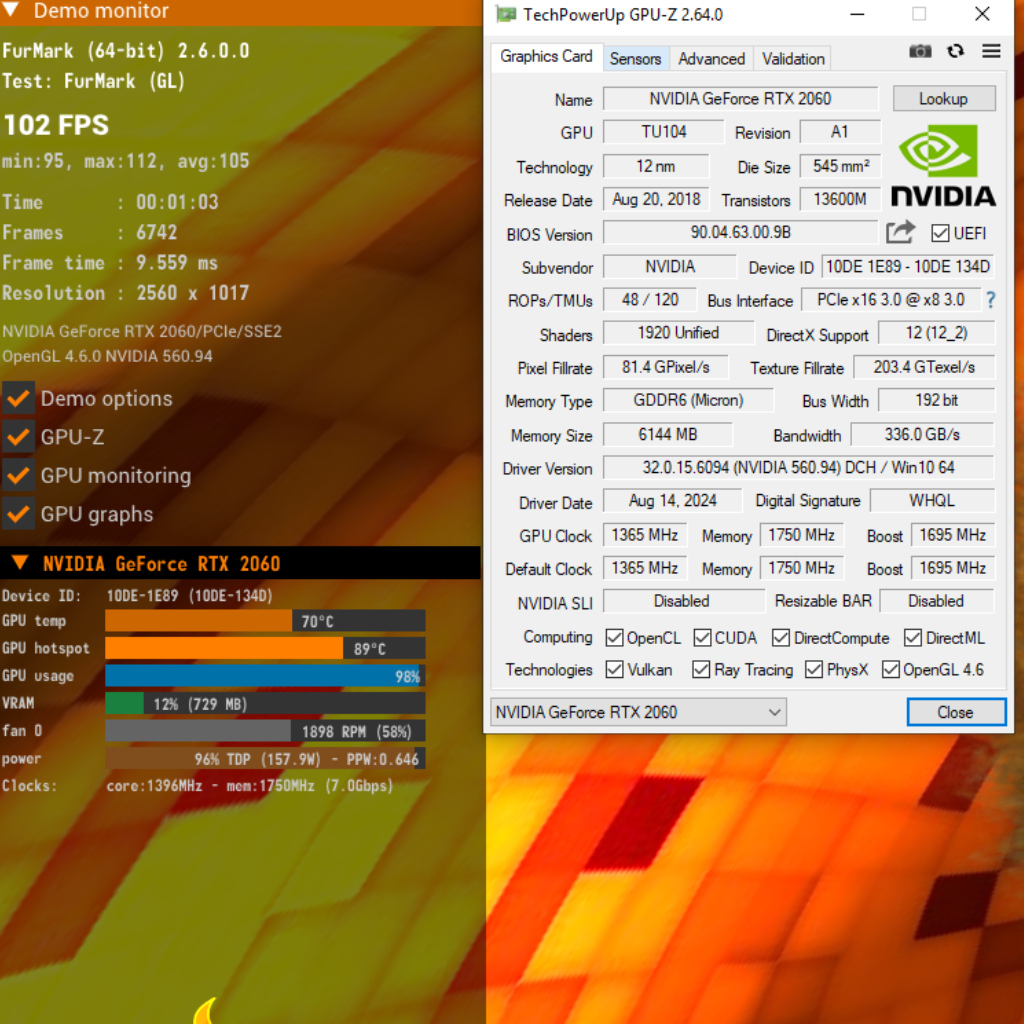Click the NVIDIA logo in GPU-Z
Screen dimensions: 1024x1024
[942, 167]
